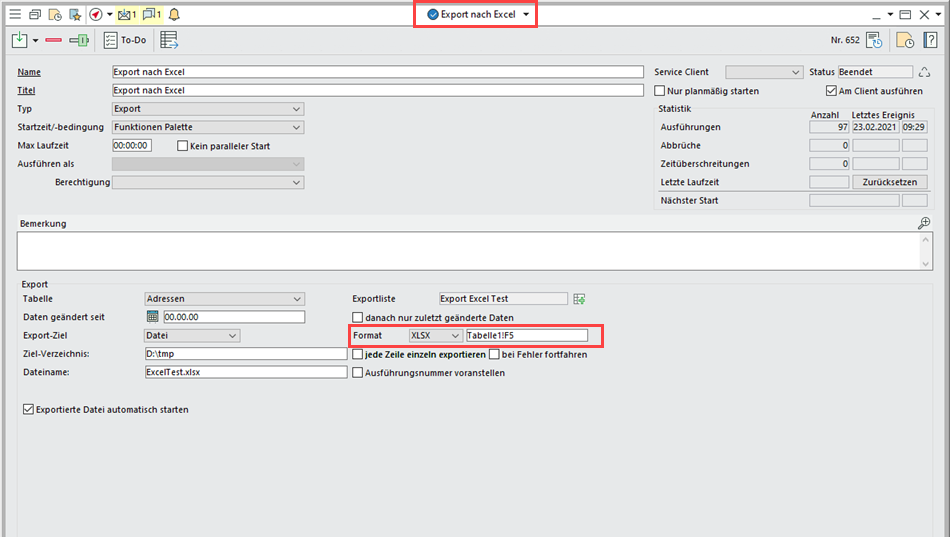The width and height of the screenshot is (950, 537).
Task: Click the compass navigation icon
Action: 96,14
